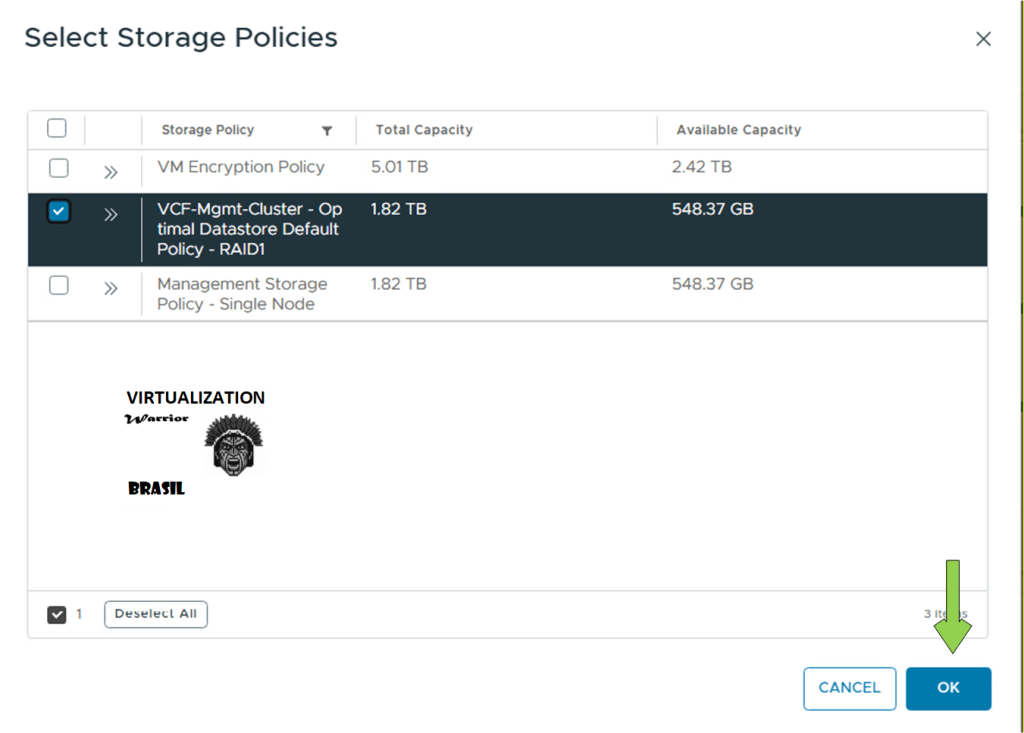
Task: Toggle the select-all checkbox in table header
Action: (57, 129)
